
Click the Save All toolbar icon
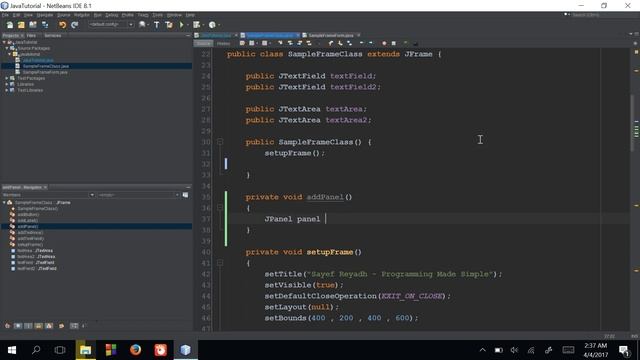44,25
